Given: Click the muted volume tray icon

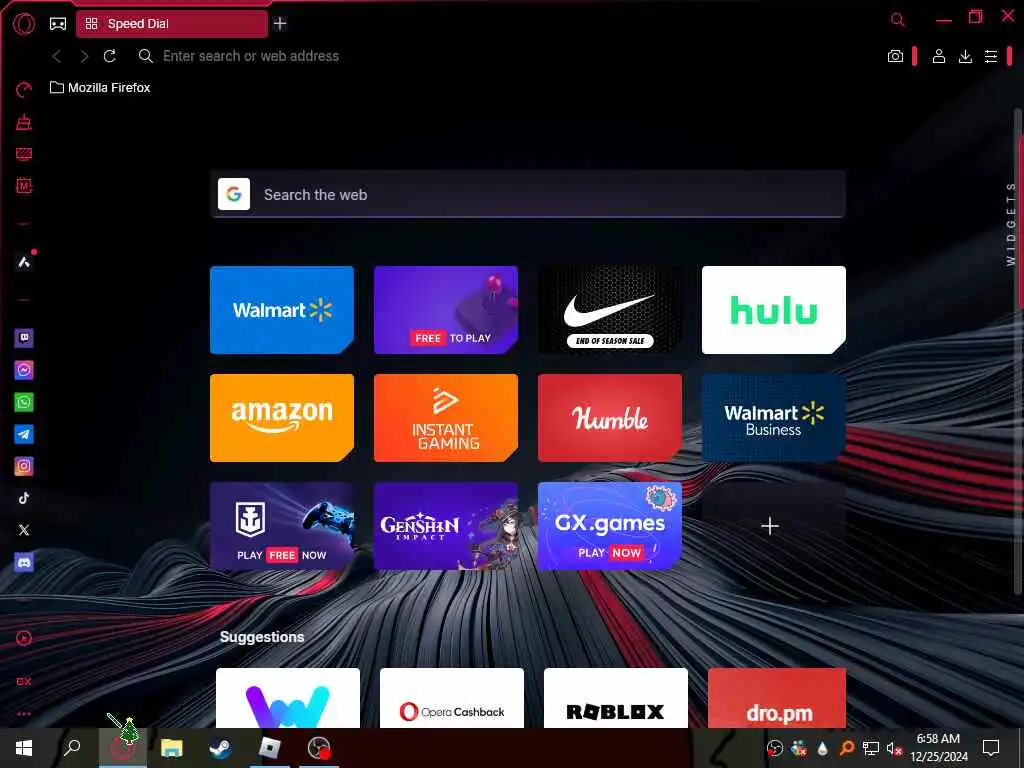Looking at the screenshot, I should pyautogui.click(x=894, y=748).
